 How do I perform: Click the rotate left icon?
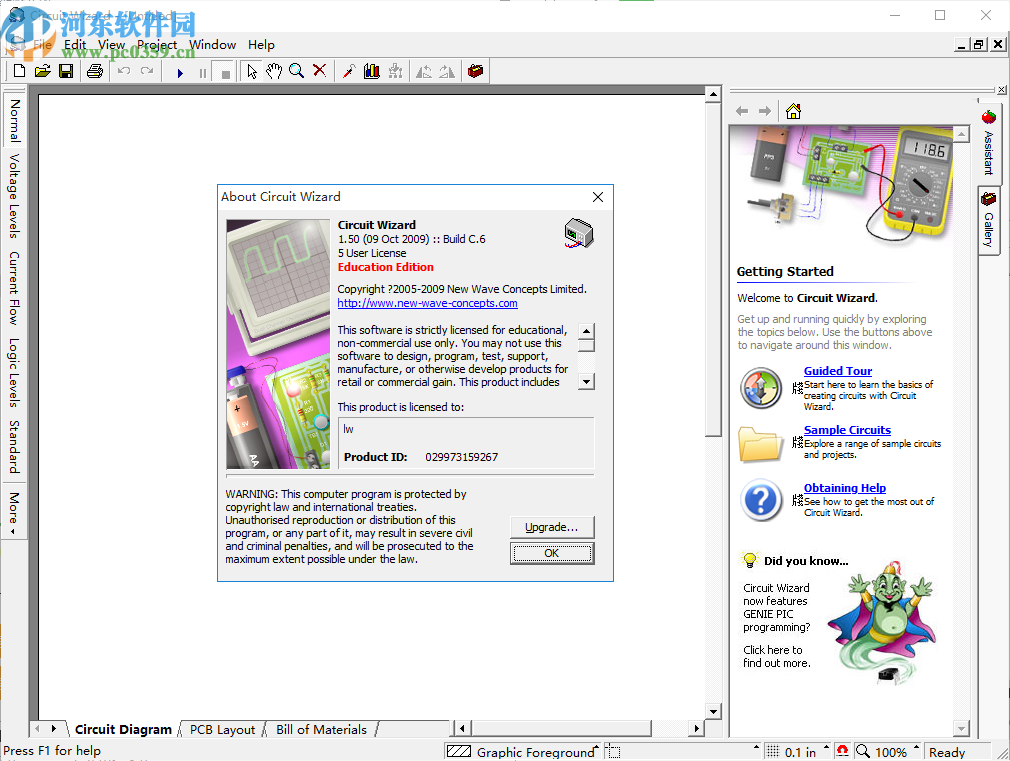424,72
